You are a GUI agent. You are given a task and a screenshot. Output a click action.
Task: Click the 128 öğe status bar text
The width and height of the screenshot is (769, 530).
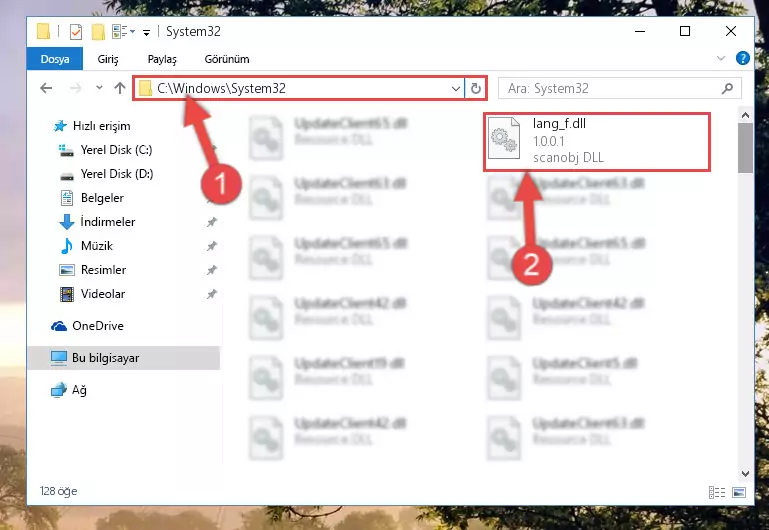(x=58, y=491)
